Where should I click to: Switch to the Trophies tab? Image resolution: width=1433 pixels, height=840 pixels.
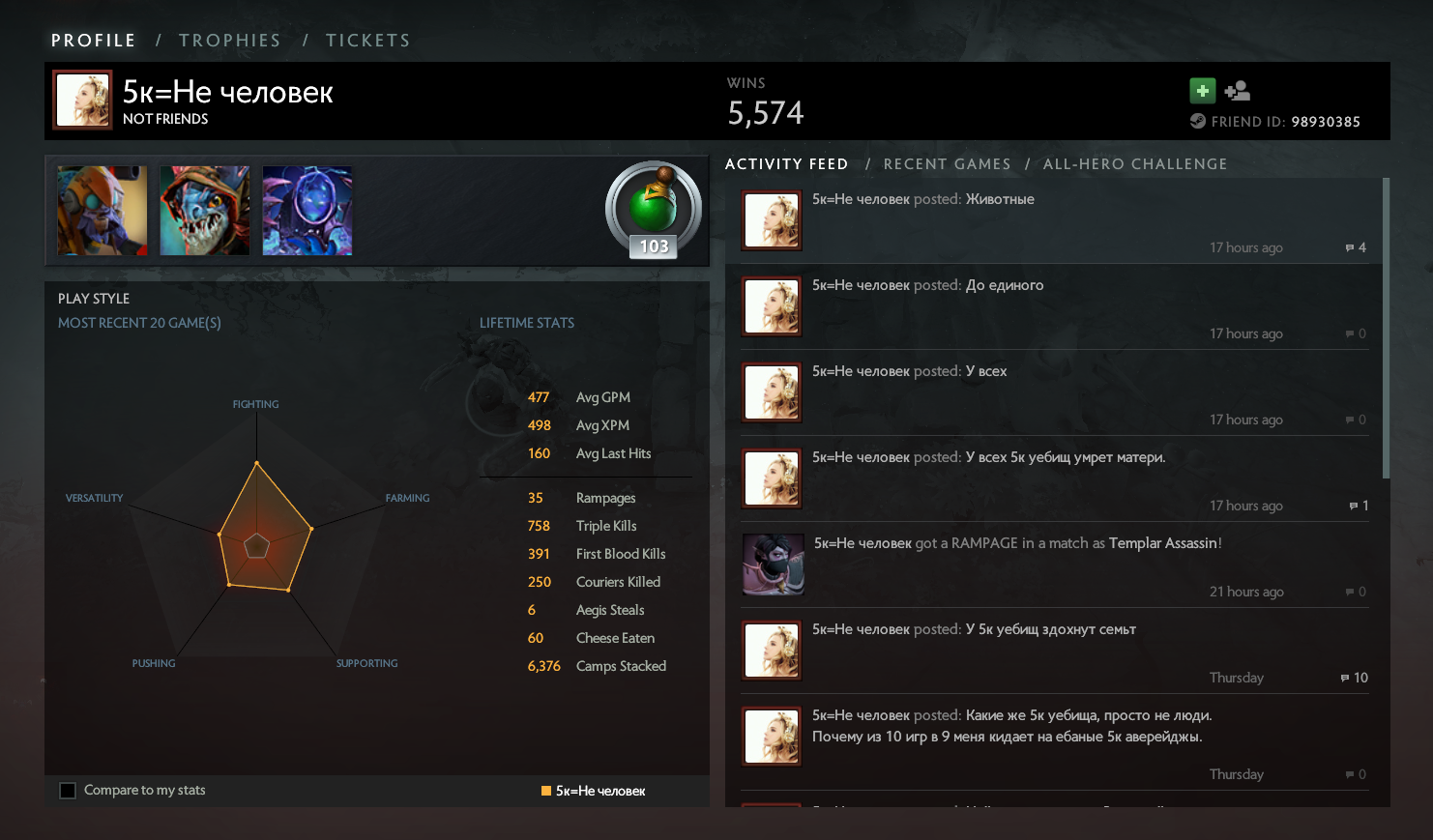coord(230,41)
